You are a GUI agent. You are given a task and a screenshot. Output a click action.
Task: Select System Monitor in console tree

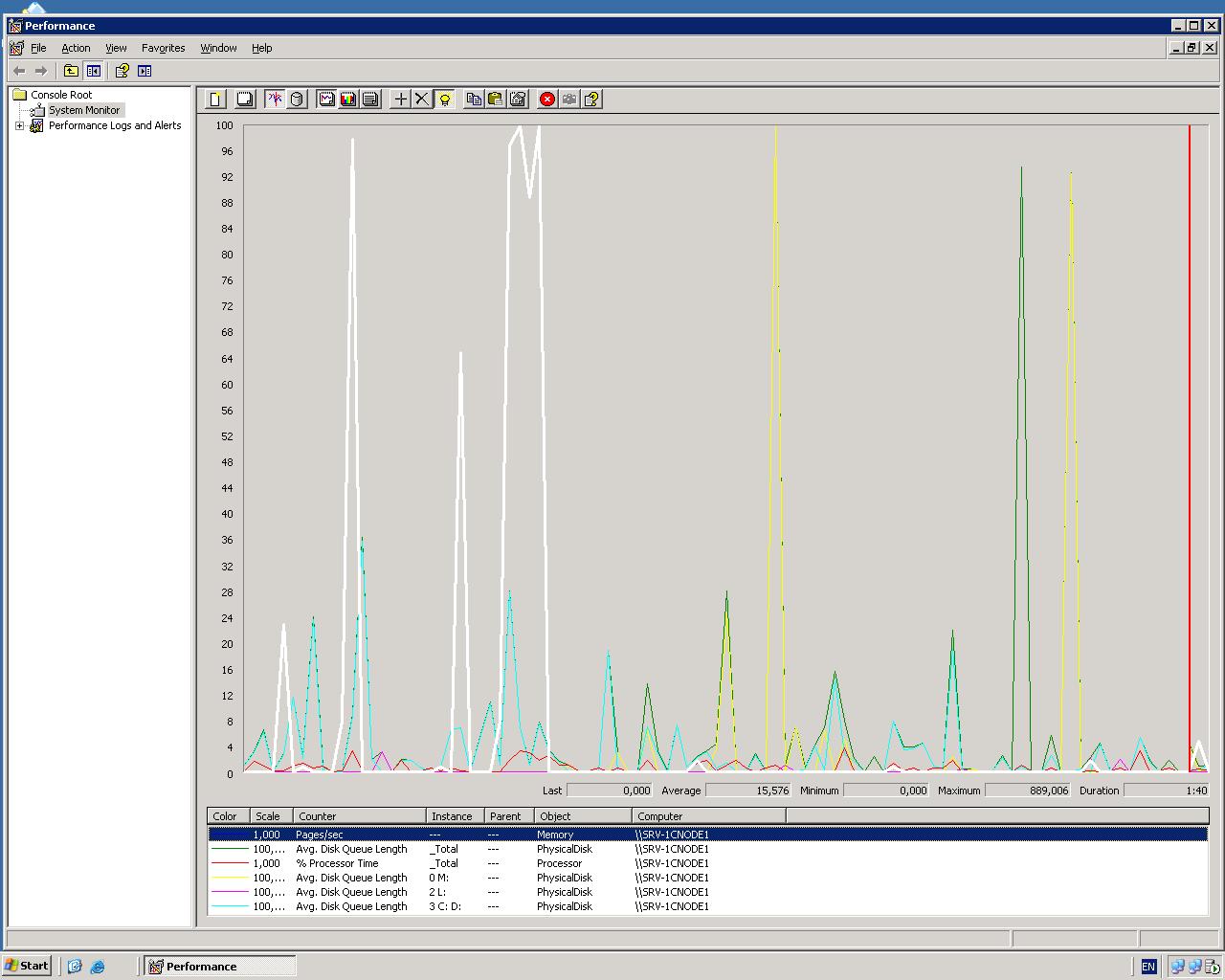(84, 110)
